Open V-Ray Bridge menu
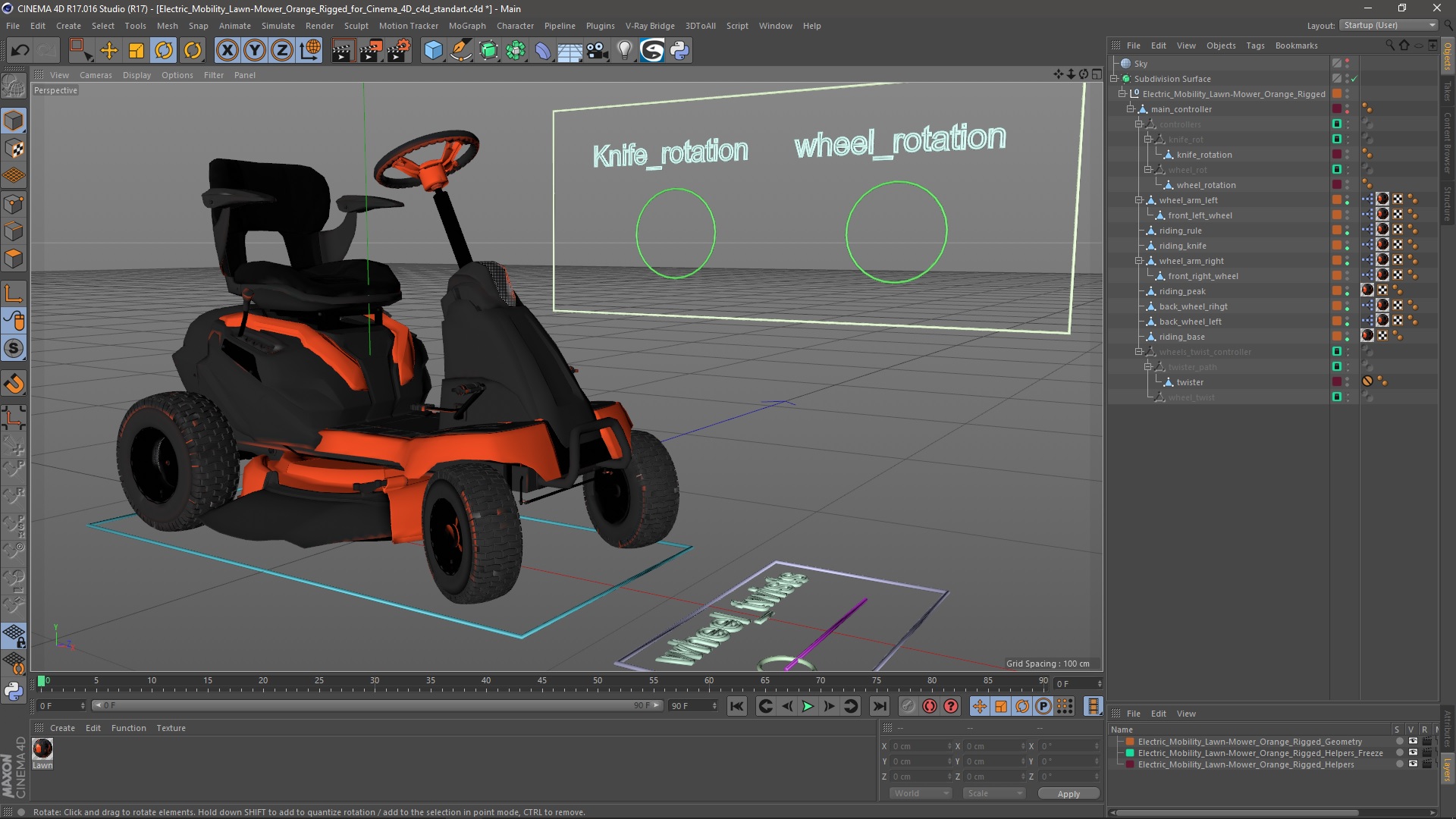The width and height of the screenshot is (1456, 819). [650, 26]
